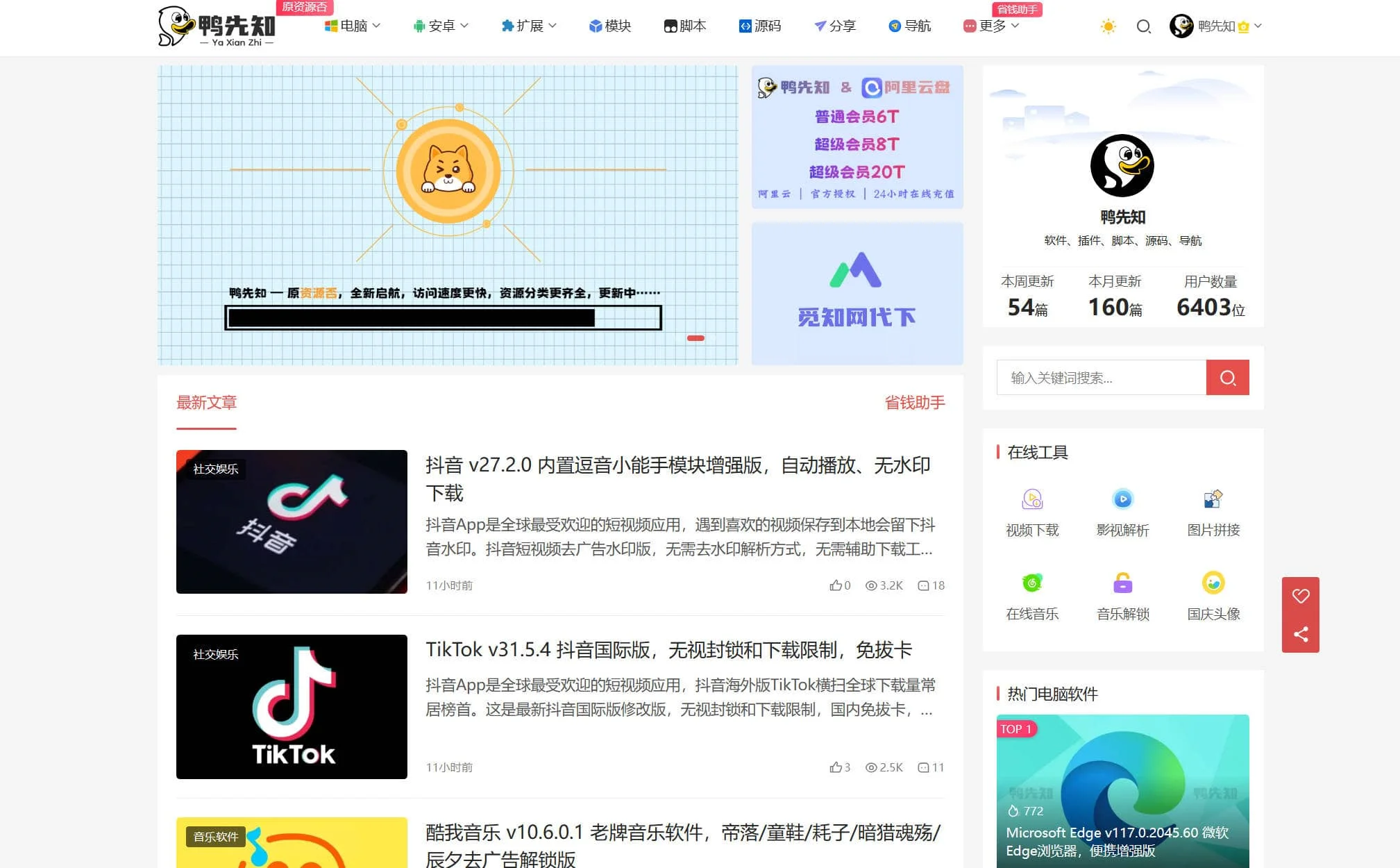1400x868 pixels.
Task: Expand the user account dropdown chevron
Action: [1258, 26]
